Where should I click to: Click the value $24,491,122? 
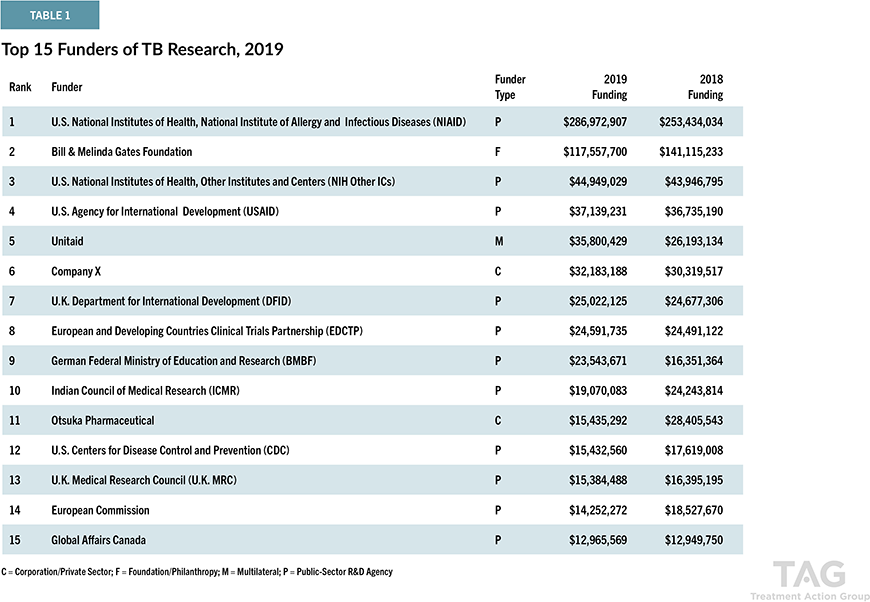[694, 331]
